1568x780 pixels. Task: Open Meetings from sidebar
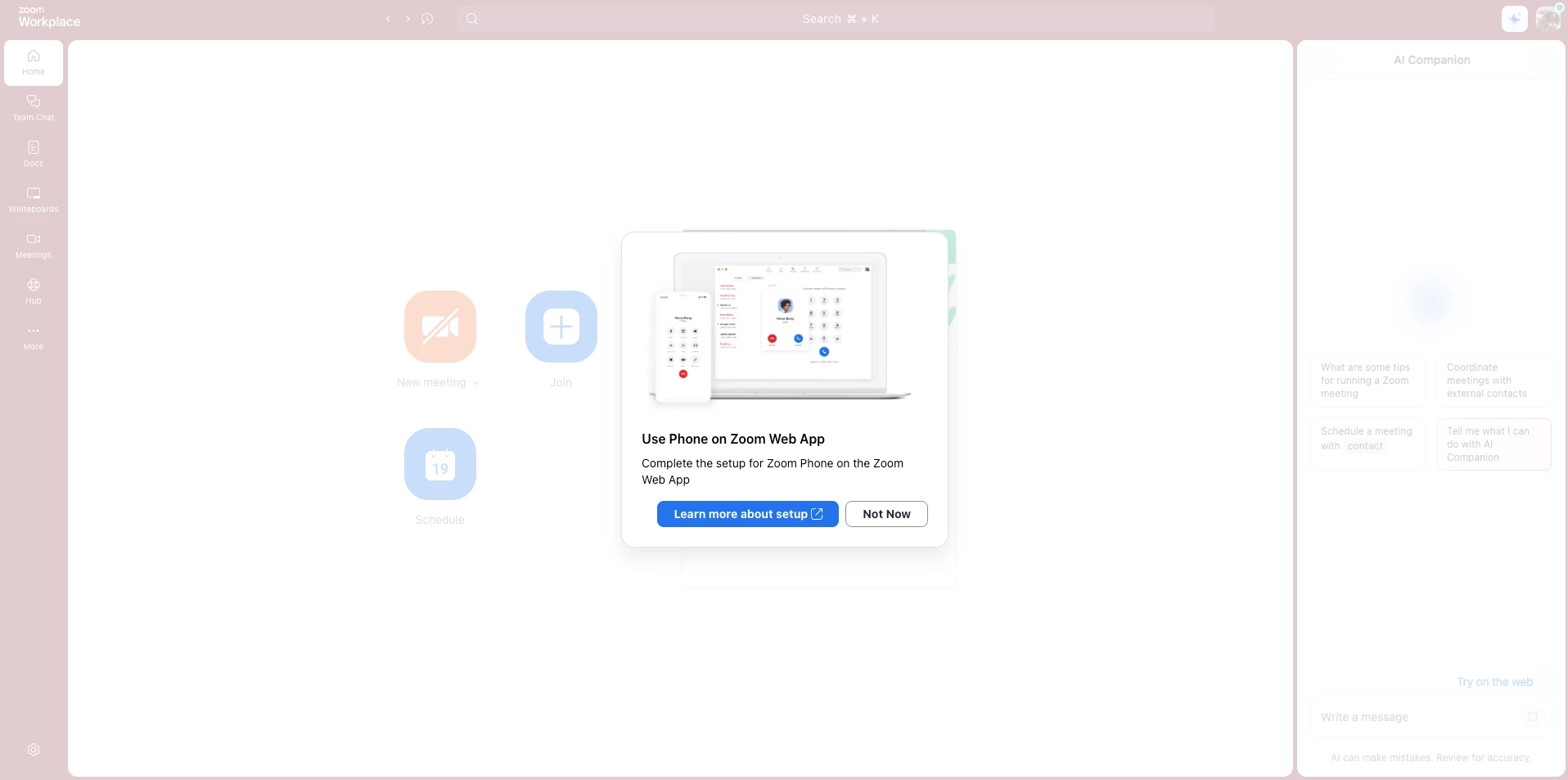pos(34,246)
